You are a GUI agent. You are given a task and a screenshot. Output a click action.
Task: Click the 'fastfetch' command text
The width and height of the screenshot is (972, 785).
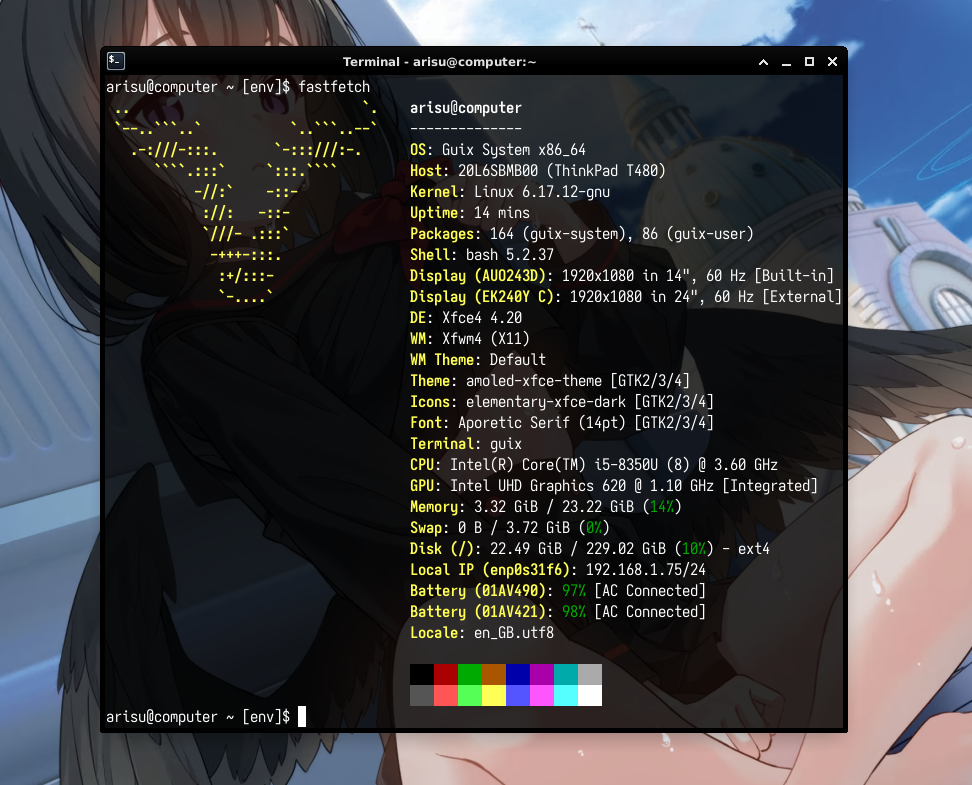[x=334, y=87]
